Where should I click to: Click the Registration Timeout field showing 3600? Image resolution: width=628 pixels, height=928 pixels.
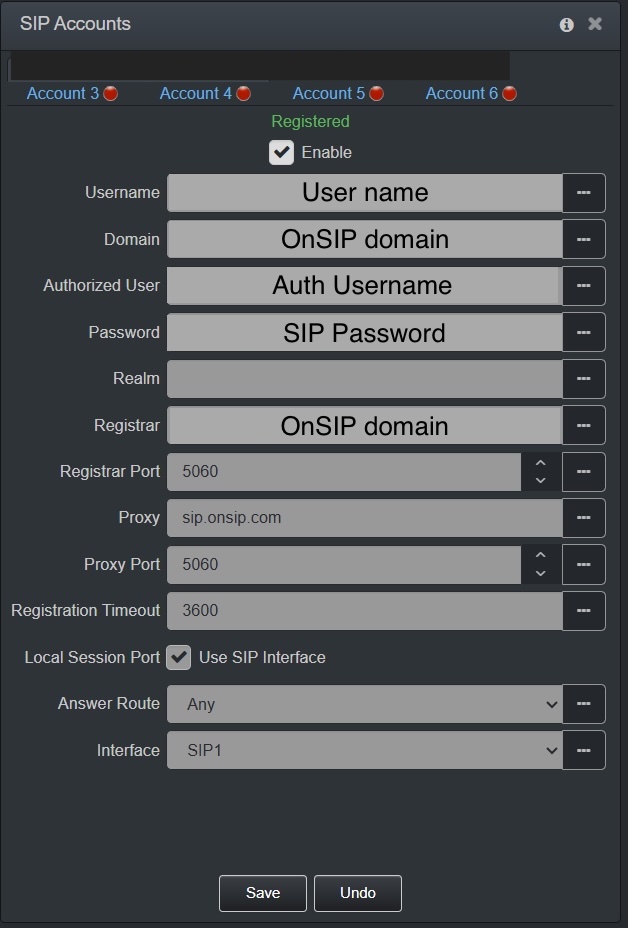coord(365,611)
